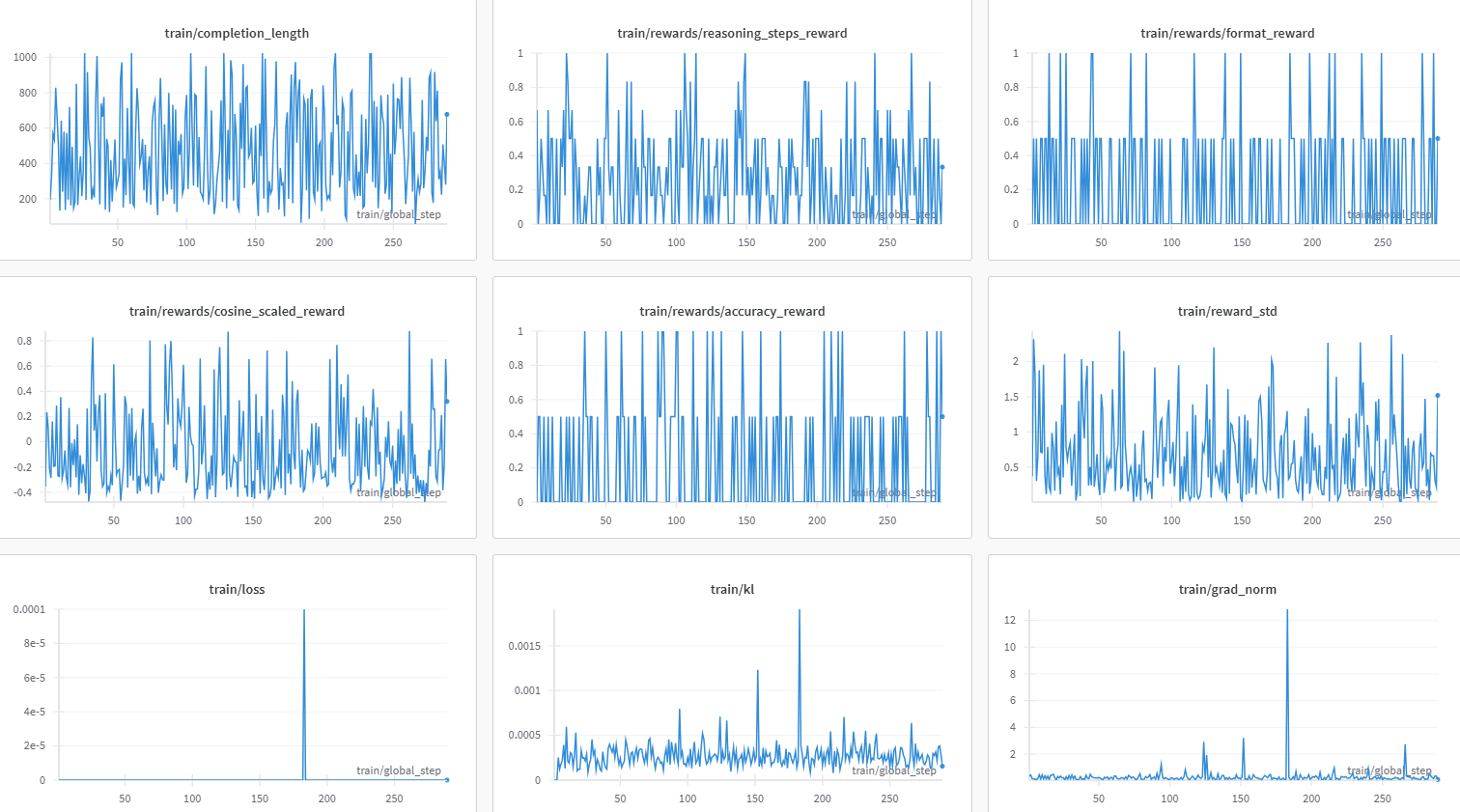Click the train/loss chart title
Viewport: 1460px width, 812px height.
(237, 589)
